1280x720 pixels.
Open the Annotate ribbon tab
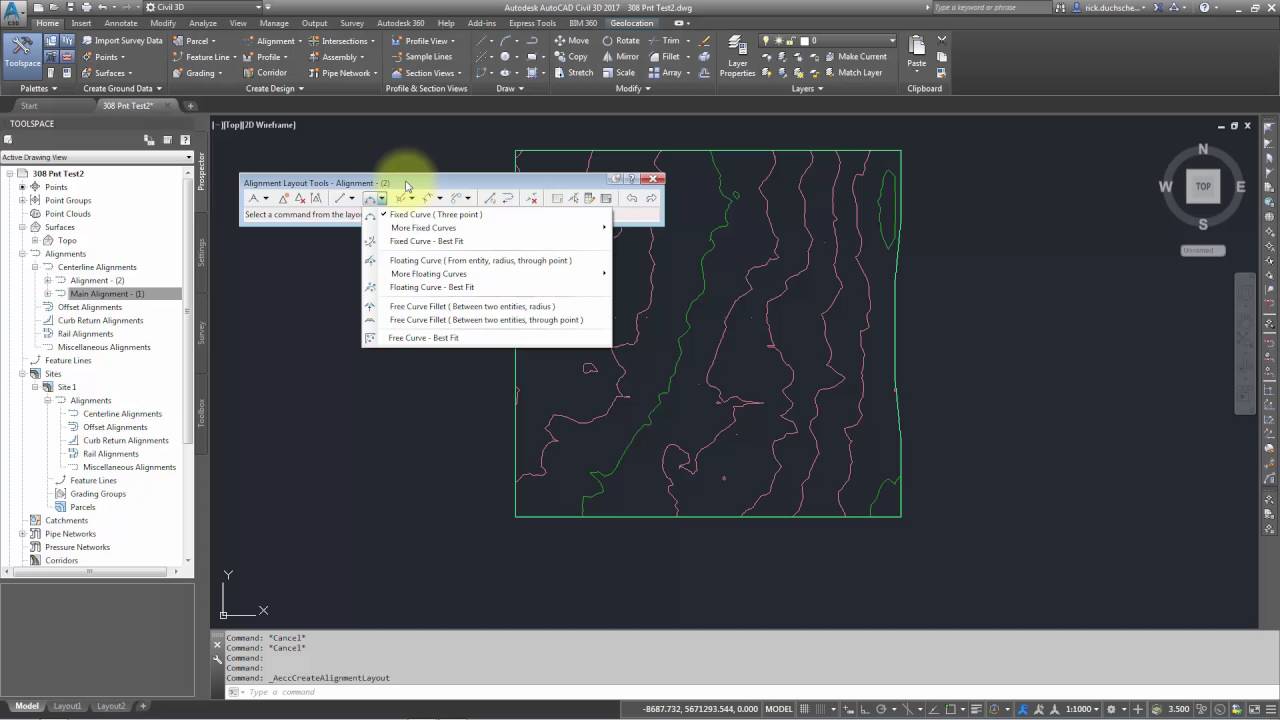[121, 23]
